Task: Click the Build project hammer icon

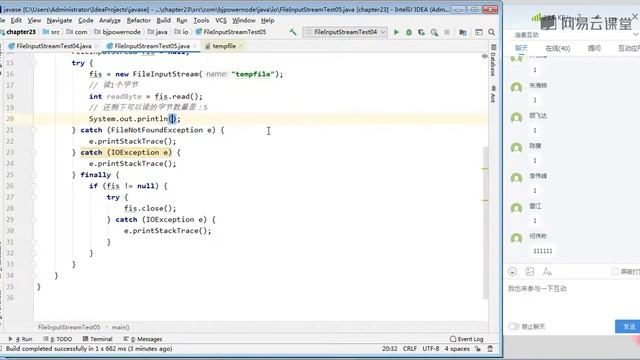Action: click(x=293, y=32)
